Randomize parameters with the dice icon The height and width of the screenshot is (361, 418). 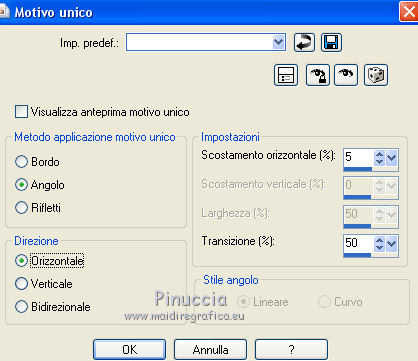pos(376,75)
